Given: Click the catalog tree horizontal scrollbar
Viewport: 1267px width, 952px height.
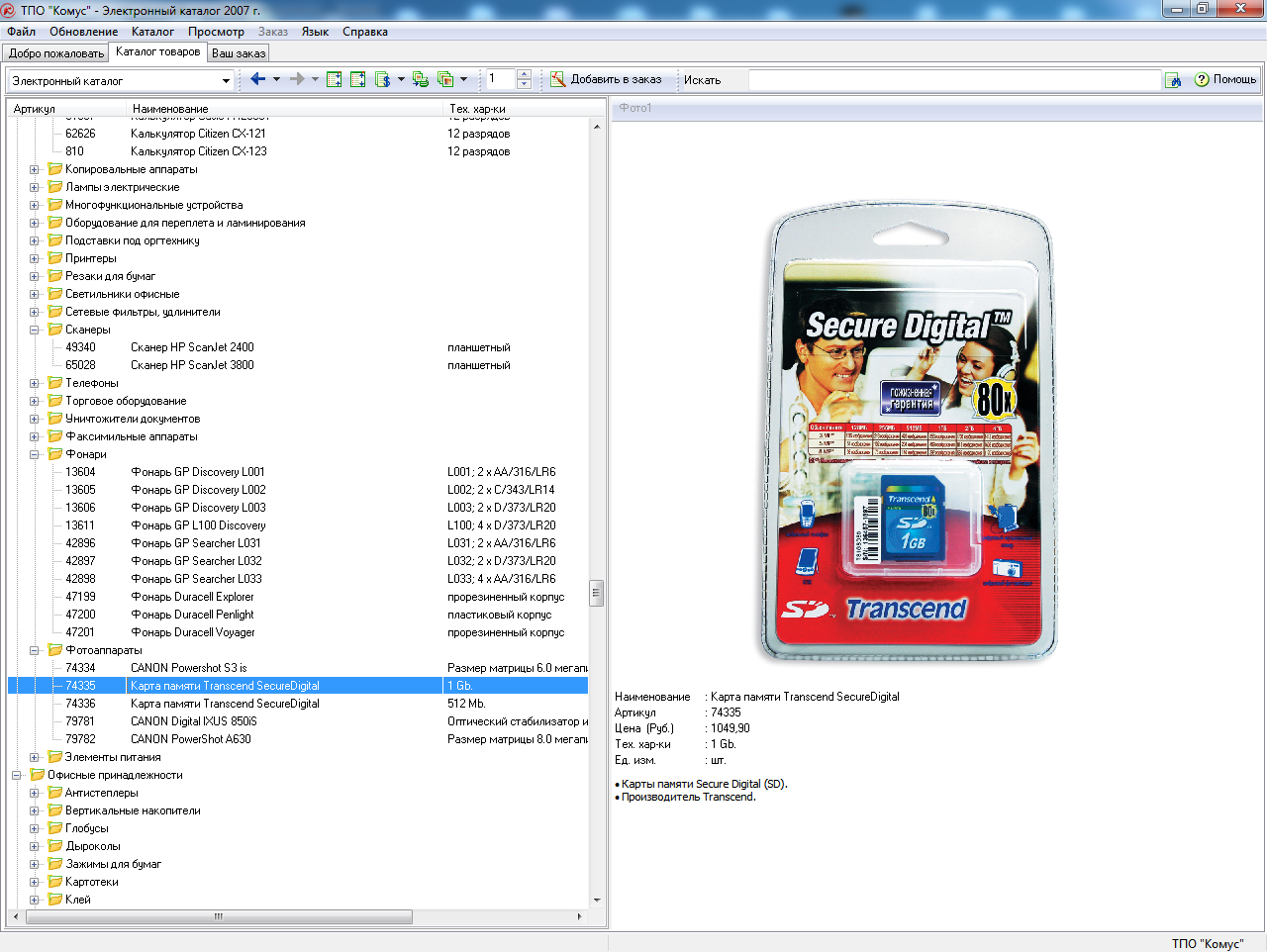Looking at the screenshot, I should (x=298, y=917).
